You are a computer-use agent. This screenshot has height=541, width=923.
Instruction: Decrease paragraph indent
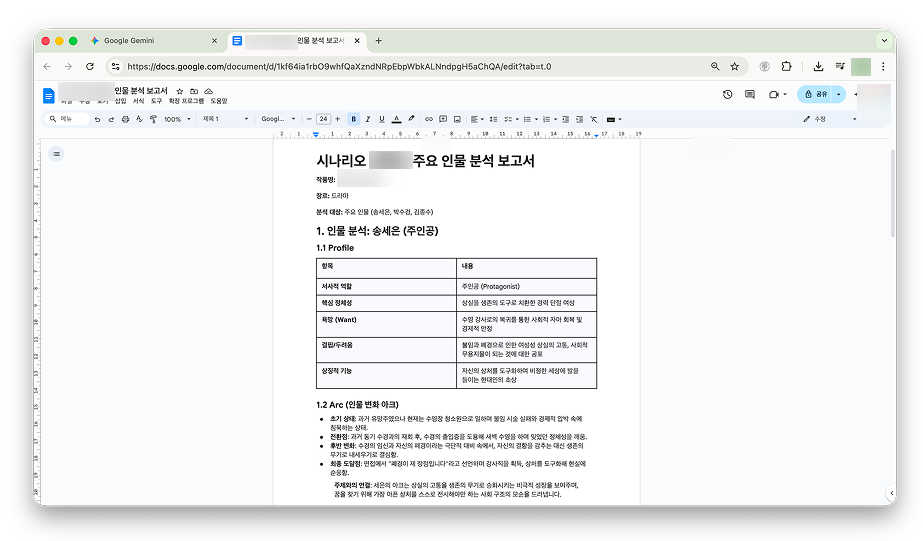click(565, 119)
